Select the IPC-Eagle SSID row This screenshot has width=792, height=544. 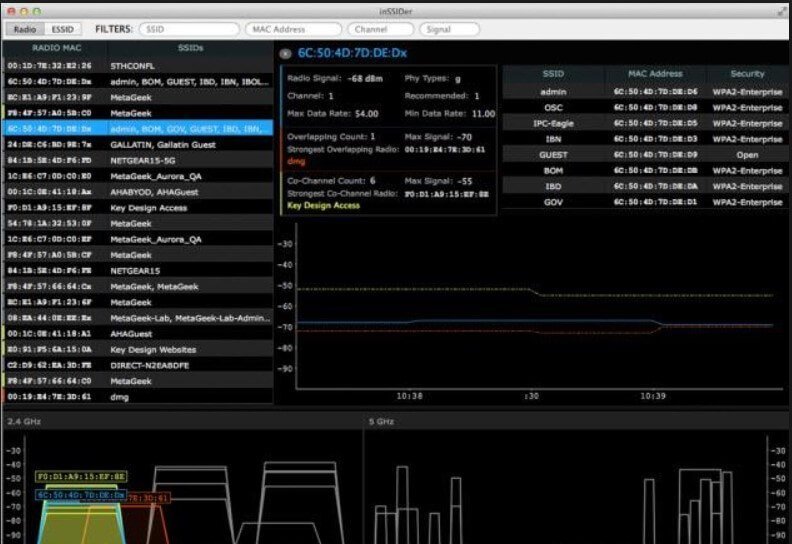(x=646, y=123)
